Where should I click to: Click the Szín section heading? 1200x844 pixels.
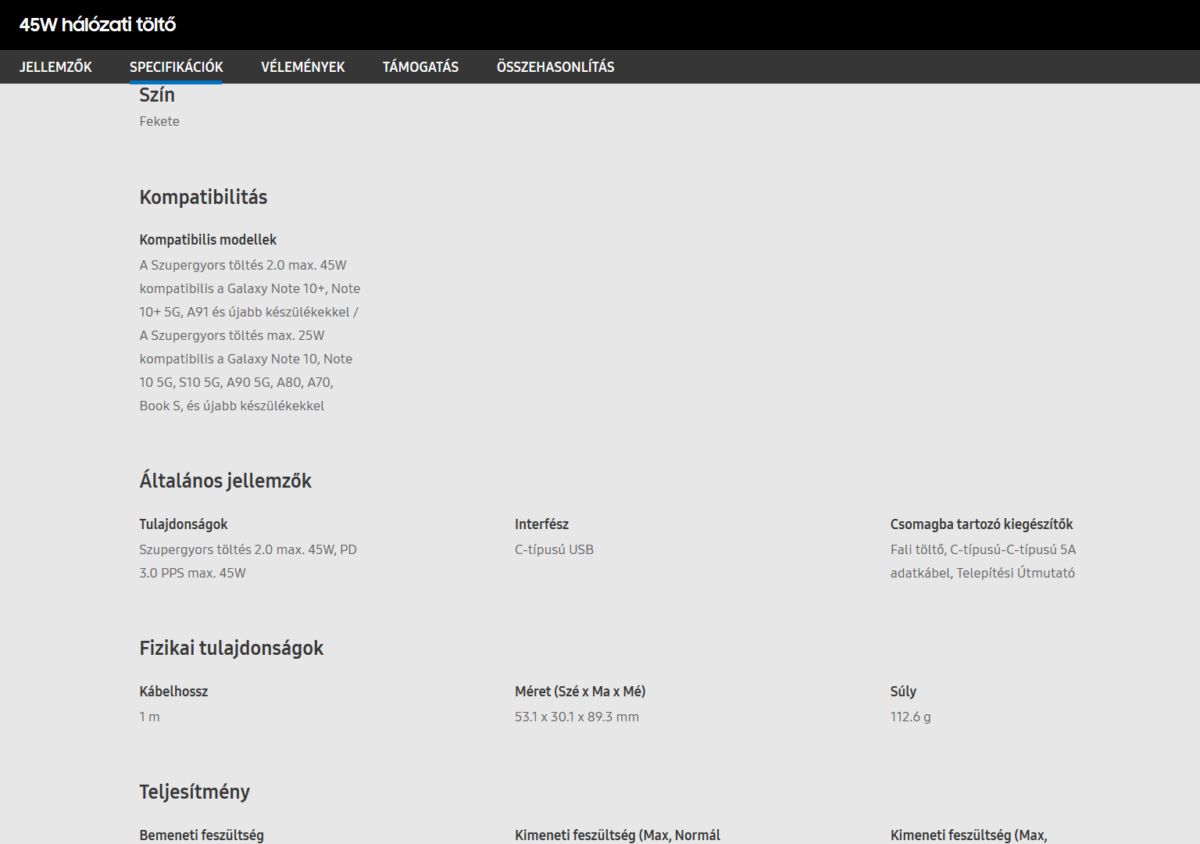pos(157,96)
